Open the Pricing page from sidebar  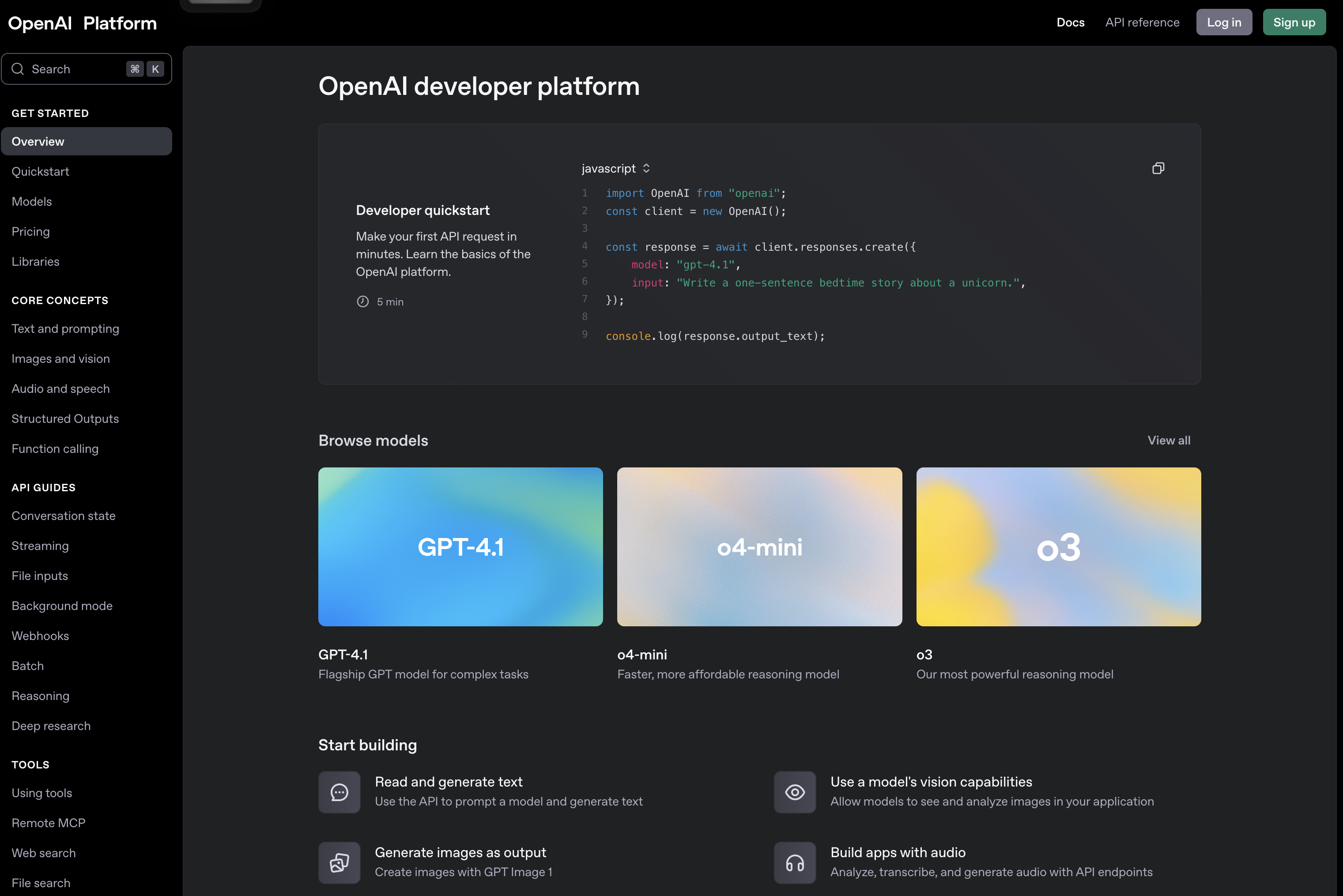pos(30,231)
